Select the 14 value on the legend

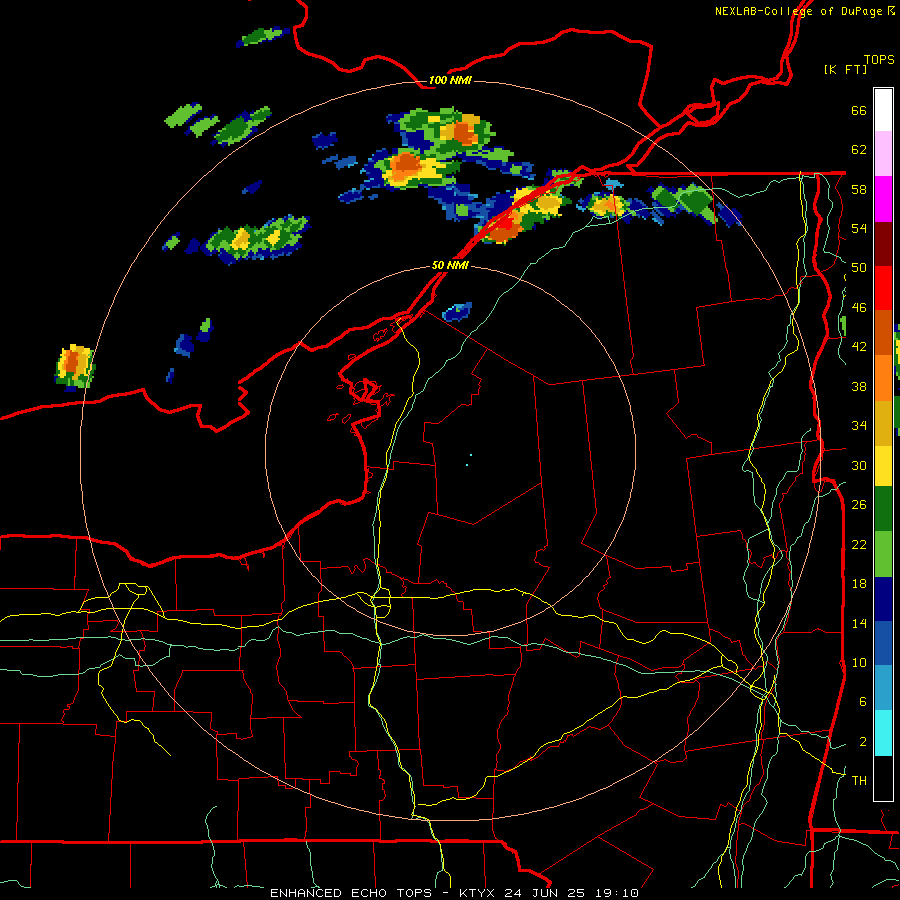pyautogui.click(x=859, y=623)
